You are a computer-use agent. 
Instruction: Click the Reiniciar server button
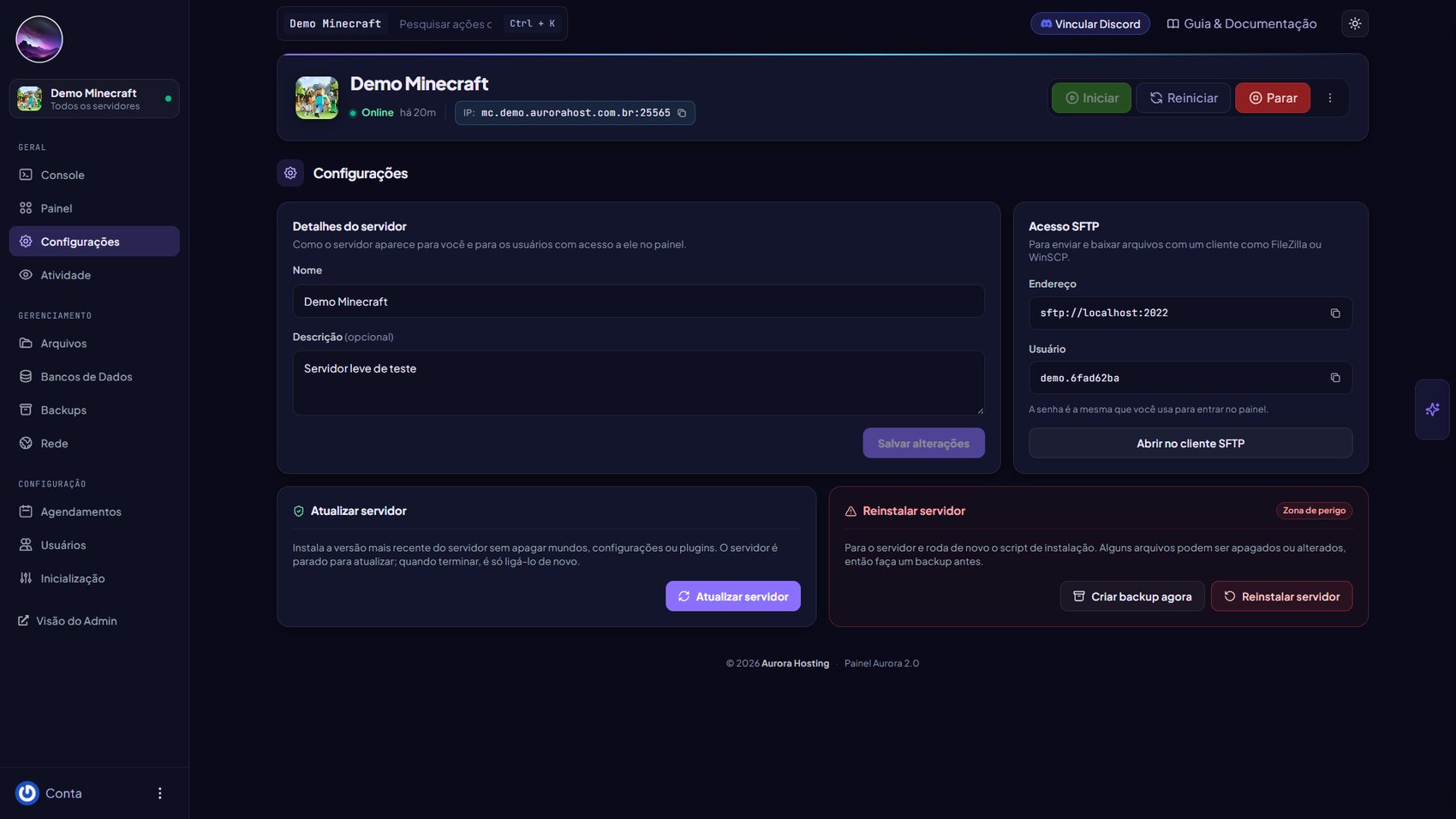pos(1183,98)
